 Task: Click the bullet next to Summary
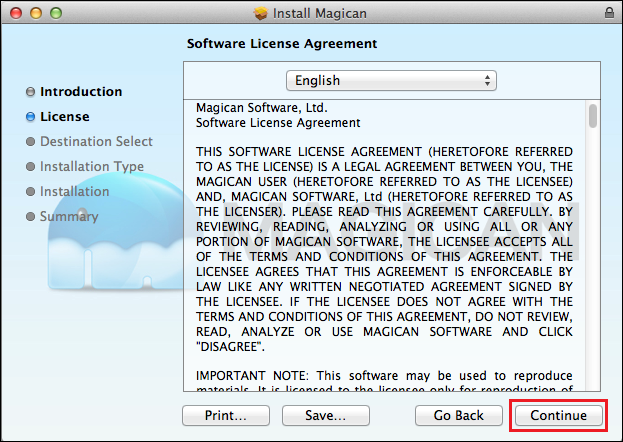coord(31,217)
